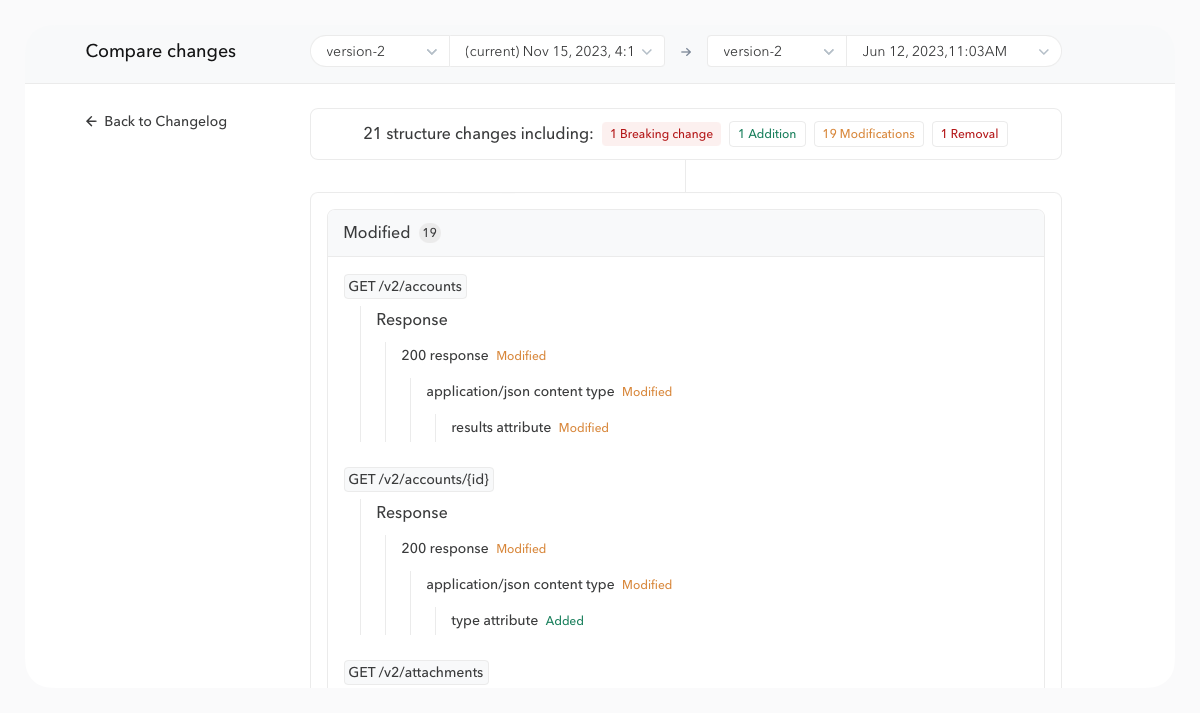This screenshot has width=1200, height=713.
Task: Select the results attribute row
Action: pyautogui.click(x=501, y=428)
